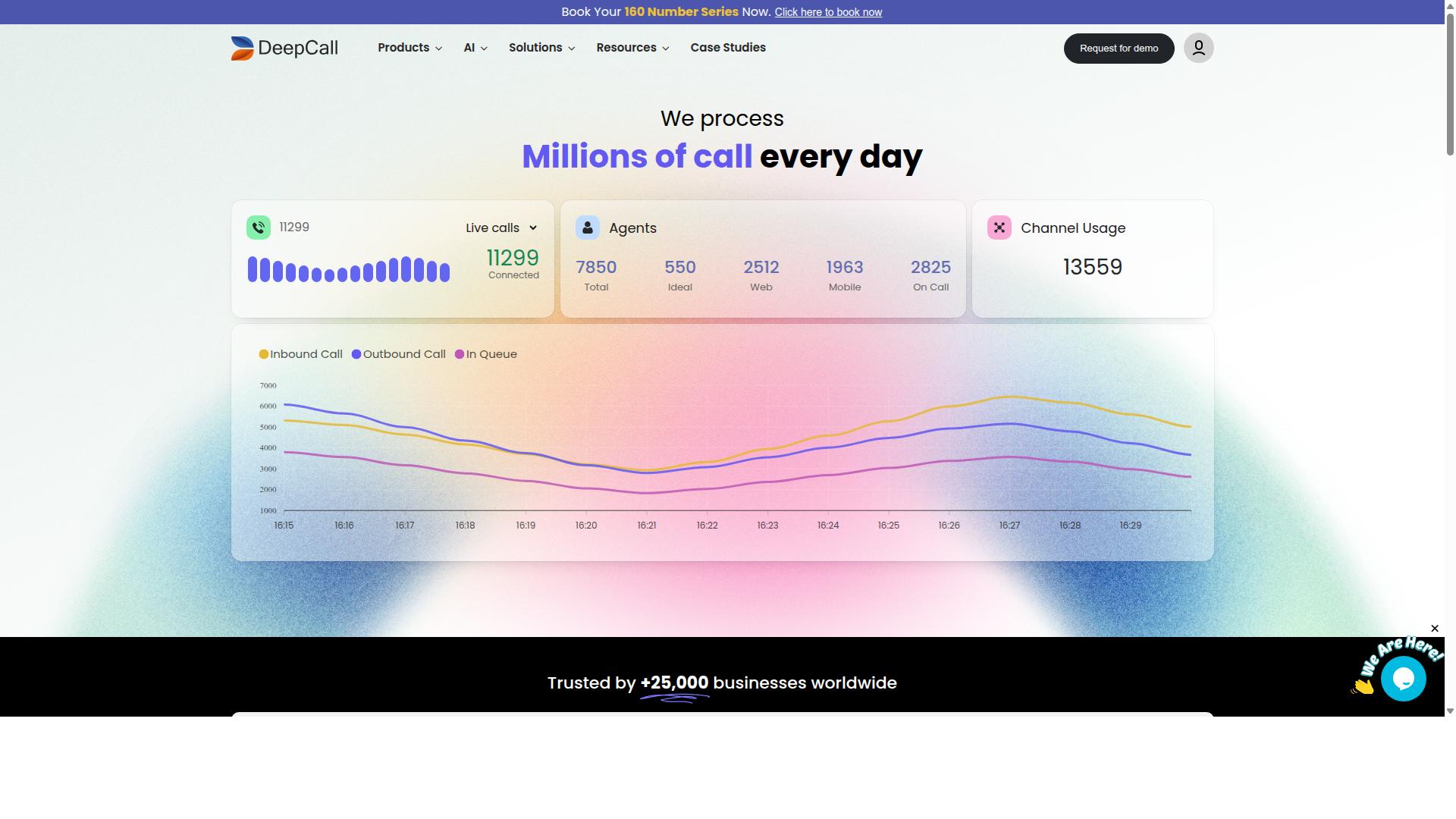Click the 2825 On Call agents value

[930, 267]
